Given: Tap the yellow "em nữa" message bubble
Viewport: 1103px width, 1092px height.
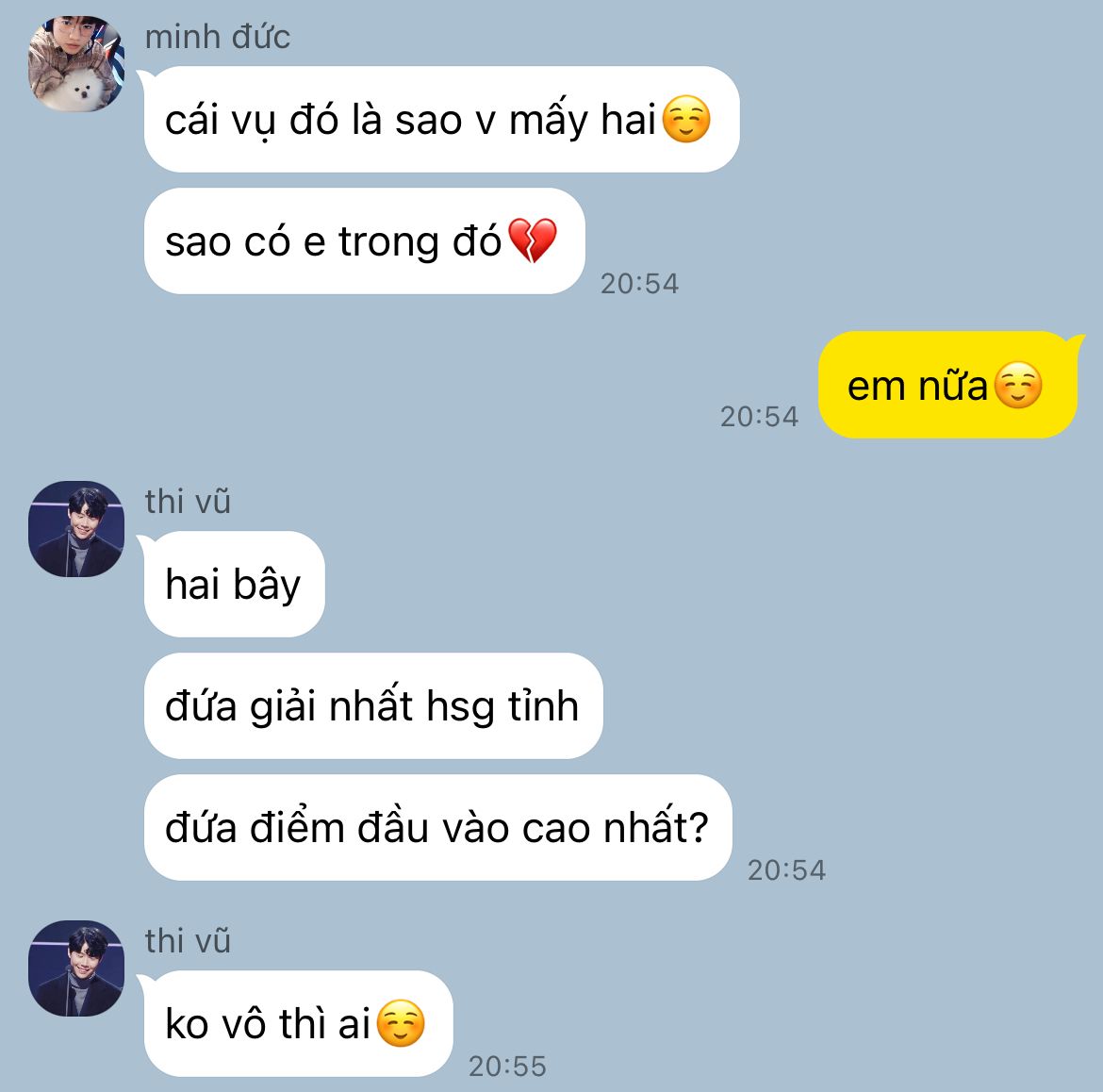Looking at the screenshot, I should click(x=947, y=385).
